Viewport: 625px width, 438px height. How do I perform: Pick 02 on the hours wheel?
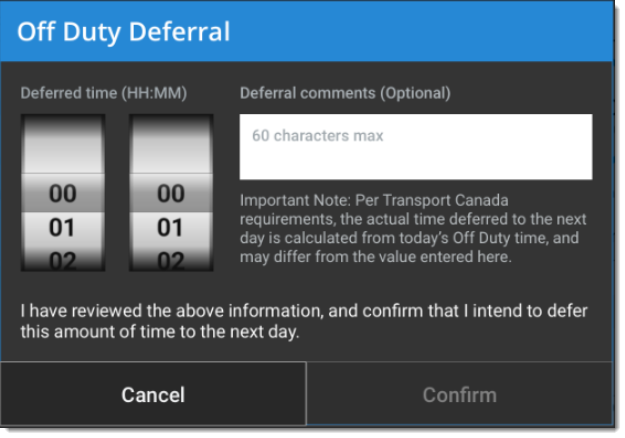pyautogui.click(x=63, y=260)
